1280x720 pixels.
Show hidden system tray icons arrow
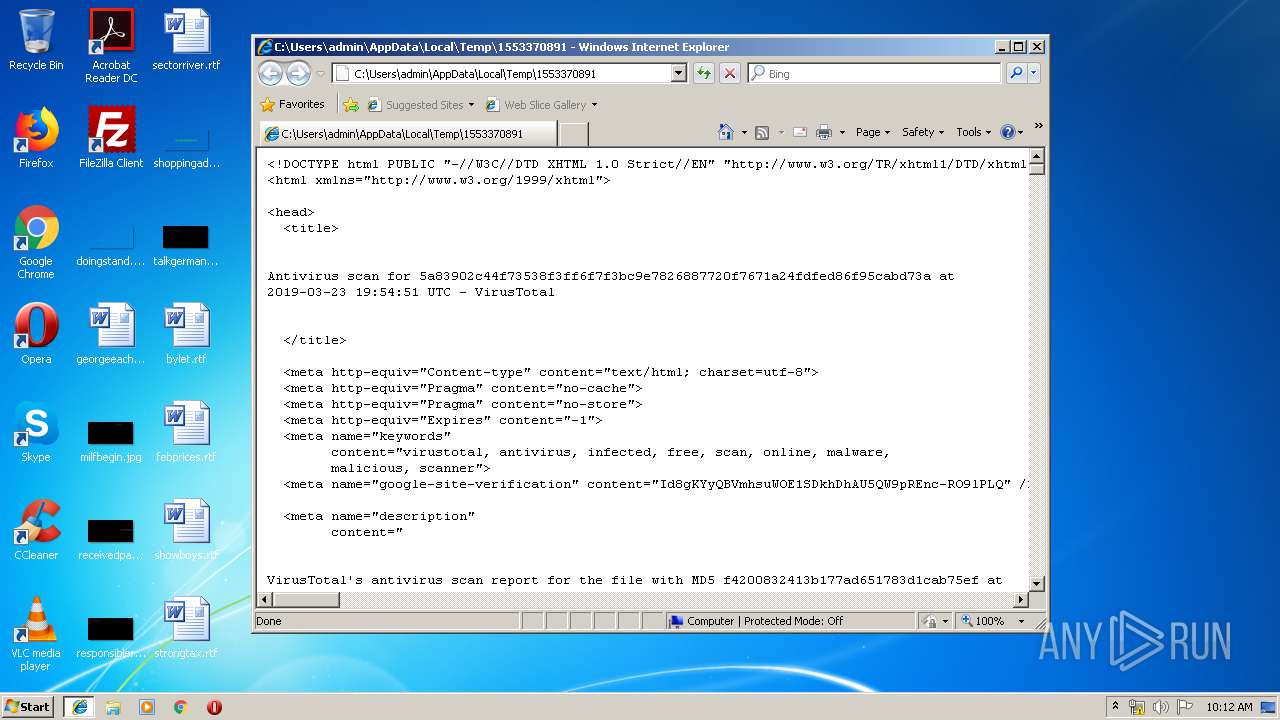coord(1115,706)
